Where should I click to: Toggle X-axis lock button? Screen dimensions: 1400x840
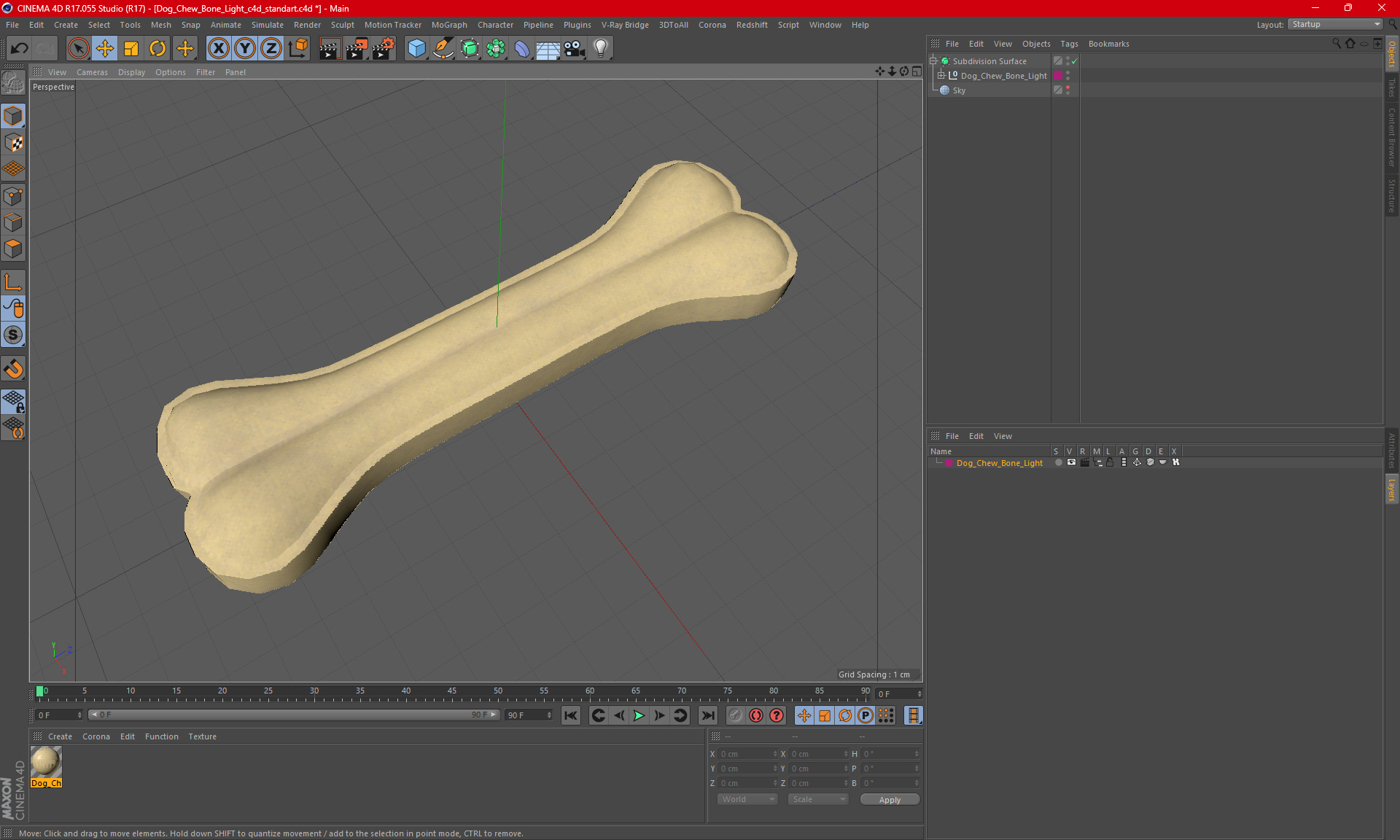pos(218,49)
